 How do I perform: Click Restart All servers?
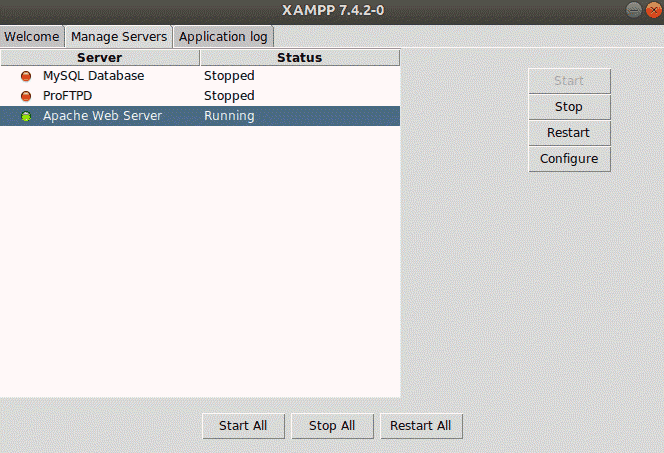421,425
